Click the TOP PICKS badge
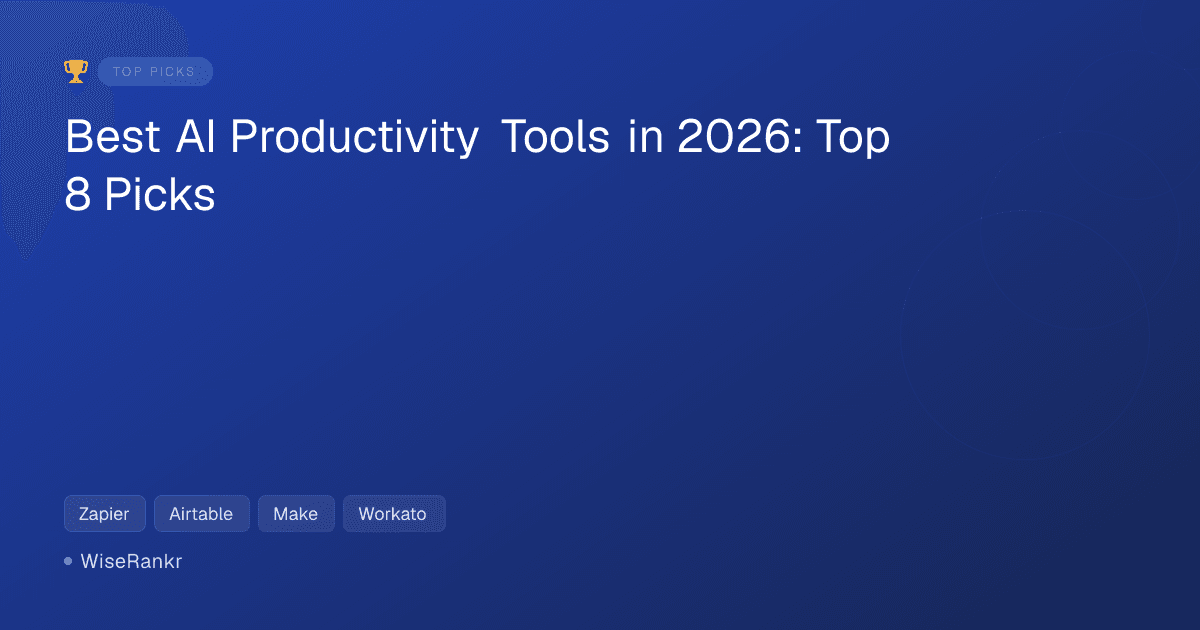 click(155, 71)
